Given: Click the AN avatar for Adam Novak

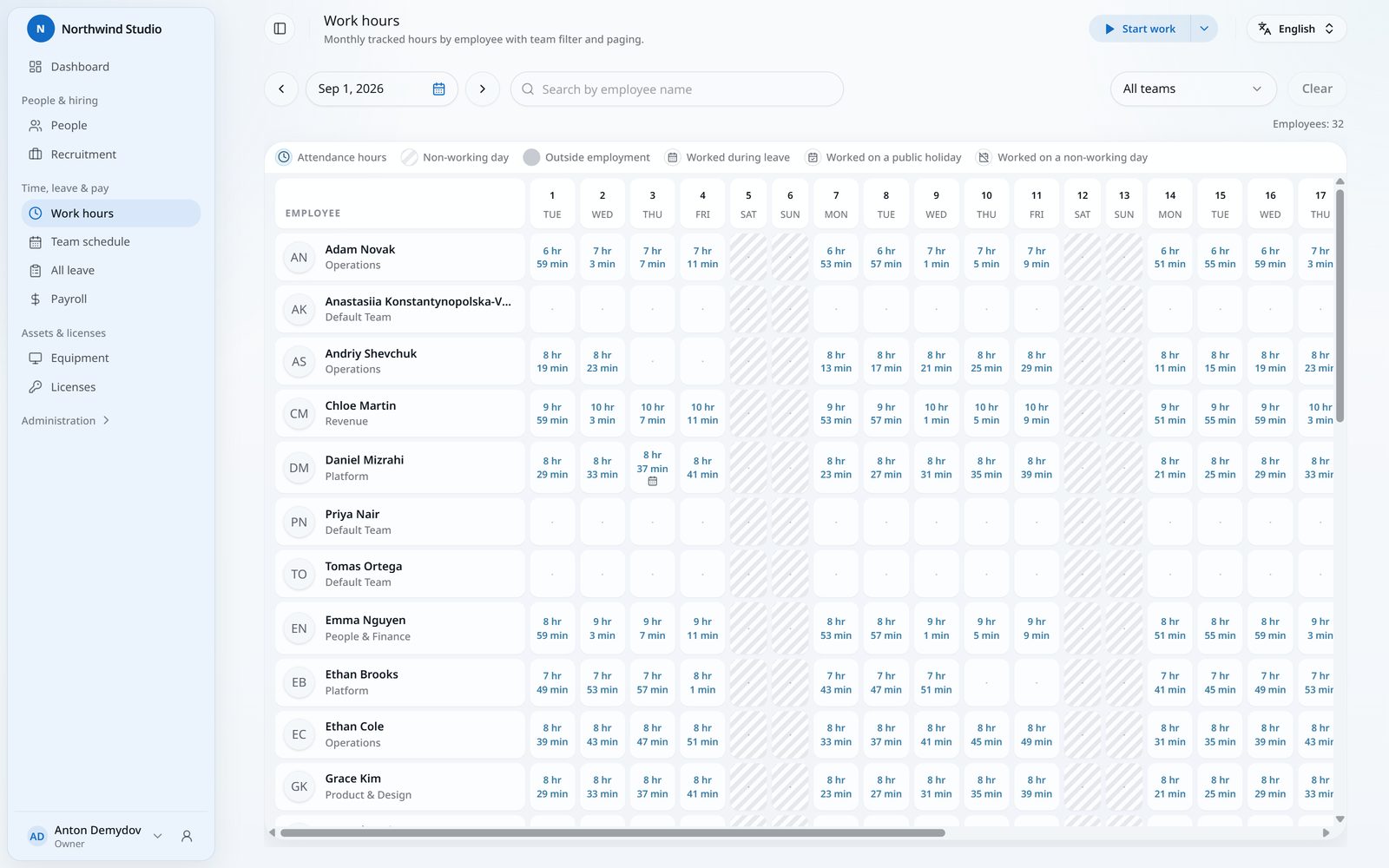Looking at the screenshot, I should [299, 258].
